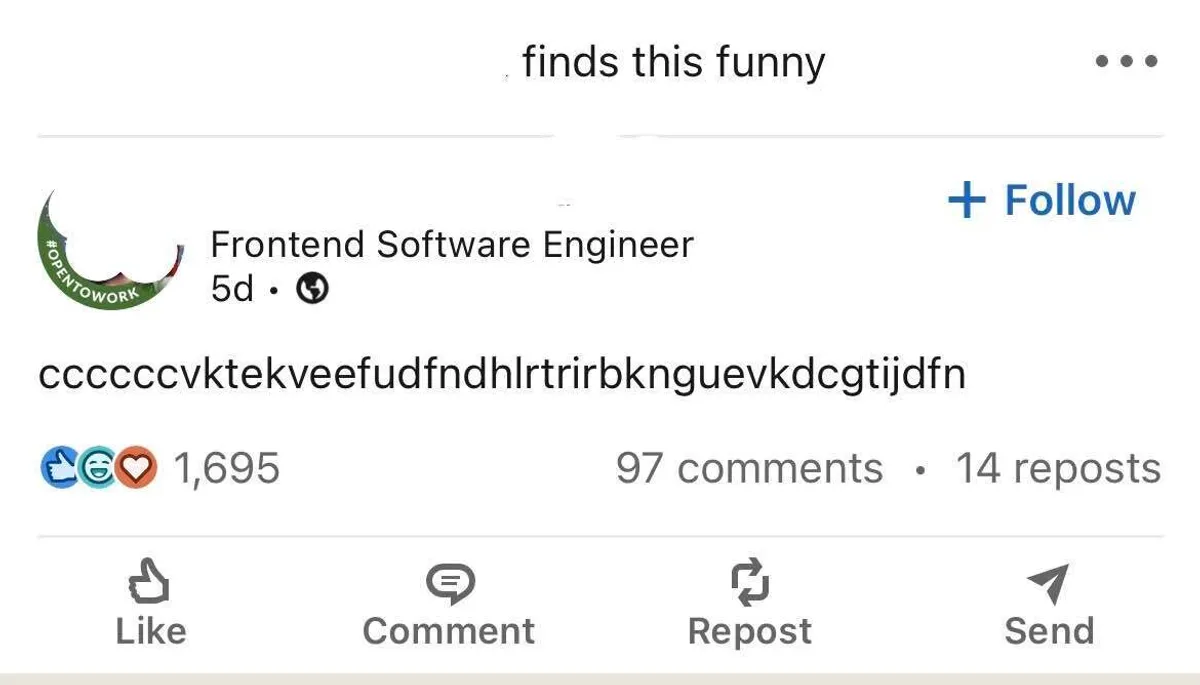Open the poster's #OPENTOWORK profile picture
The height and width of the screenshot is (685, 1200).
pos(108,250)
